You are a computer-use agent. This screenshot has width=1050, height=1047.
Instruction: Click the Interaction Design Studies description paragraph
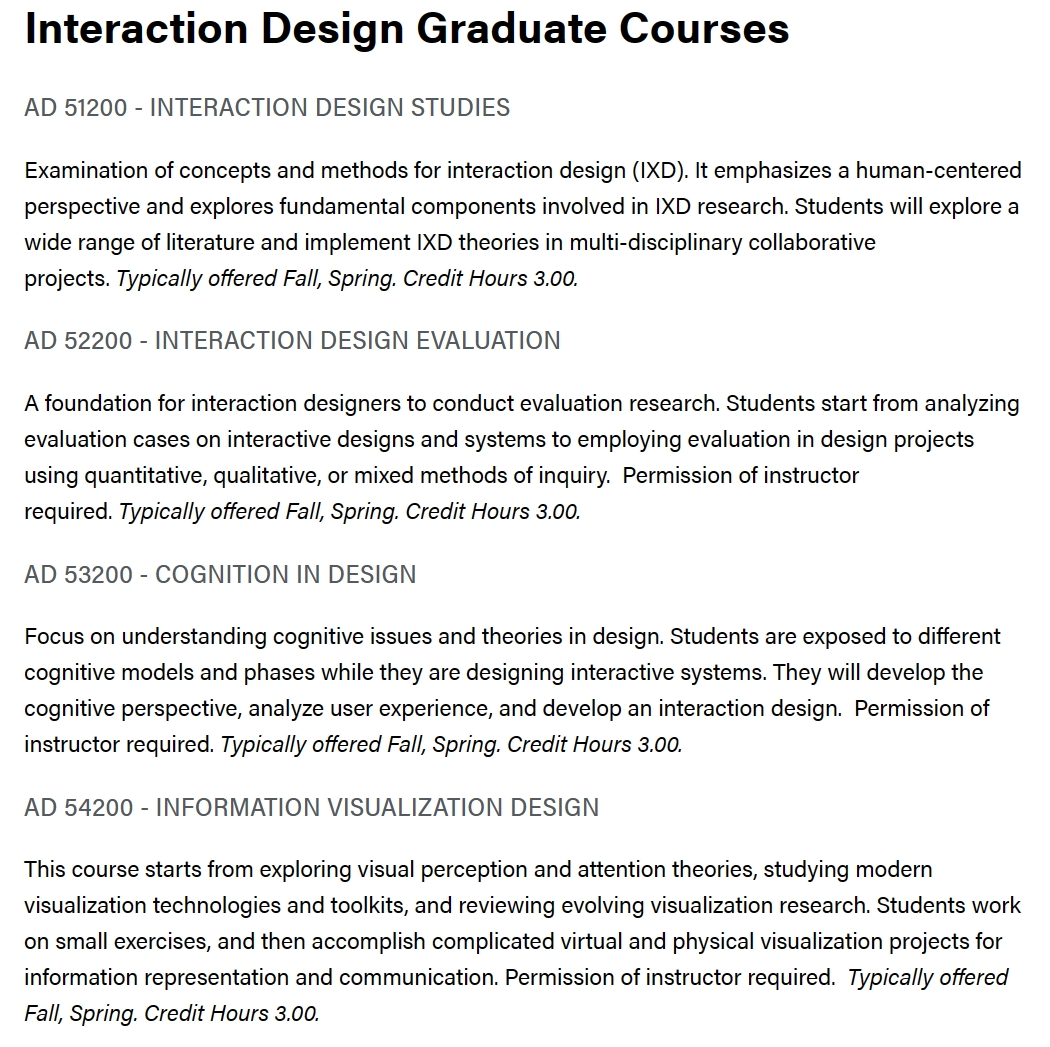(523, 224)
